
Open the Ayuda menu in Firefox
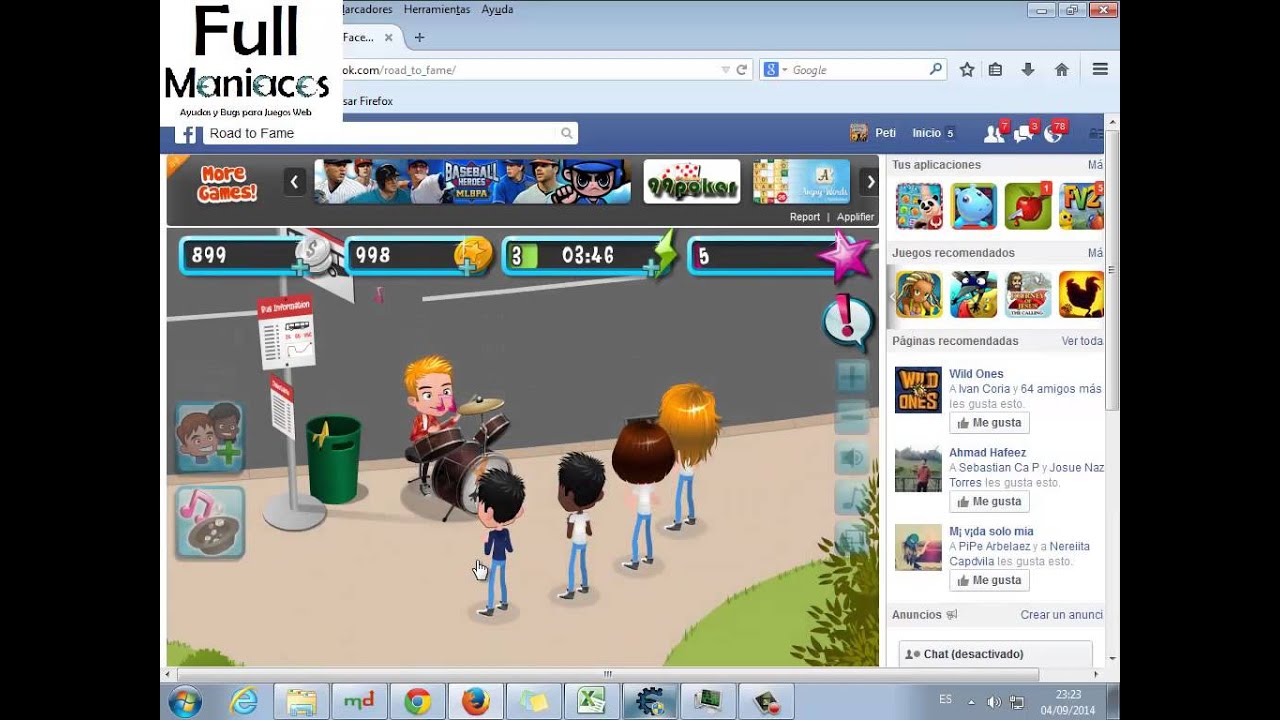[497, 9]
